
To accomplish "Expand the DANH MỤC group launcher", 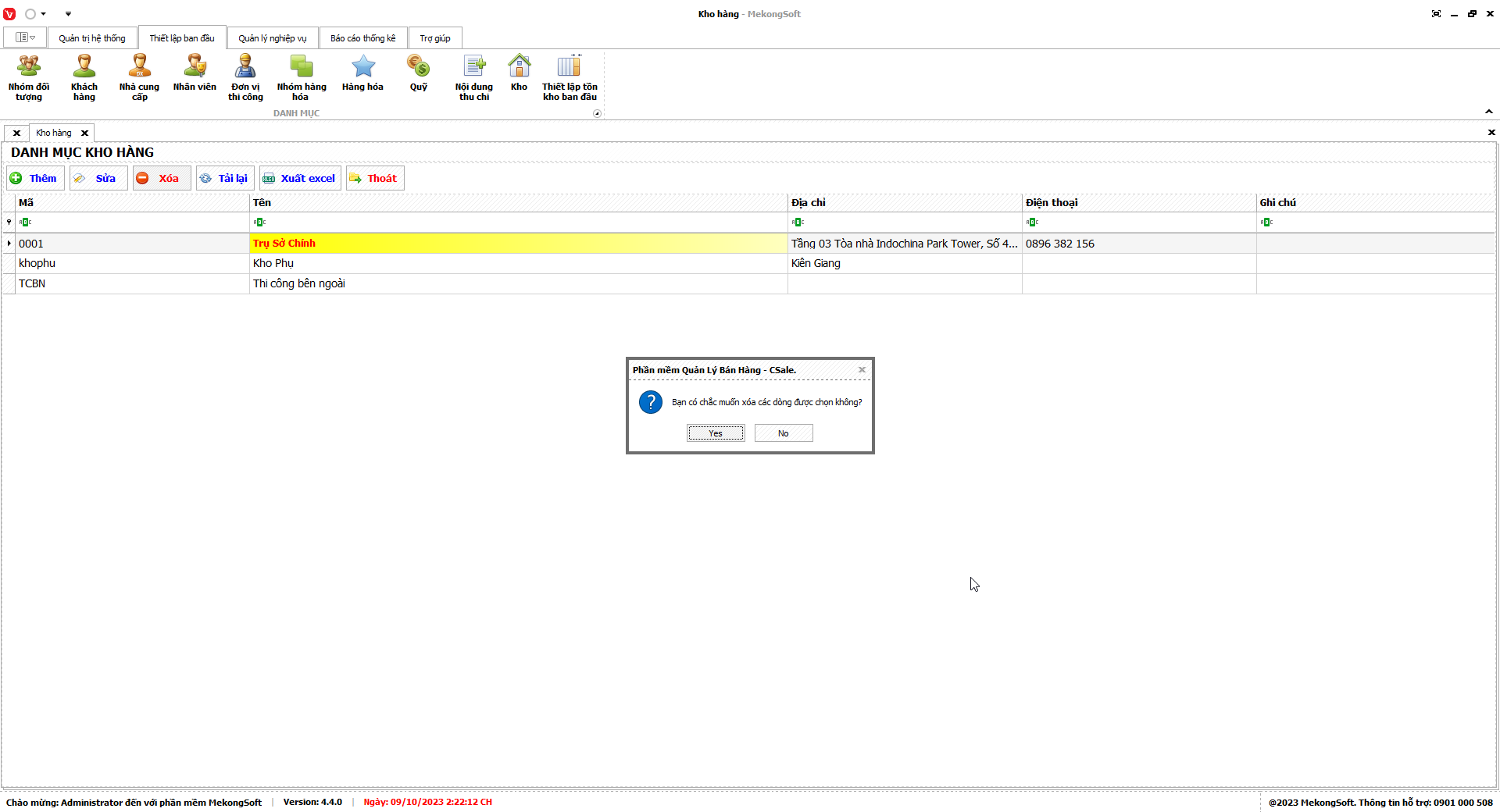I will (x=598, y=114).
